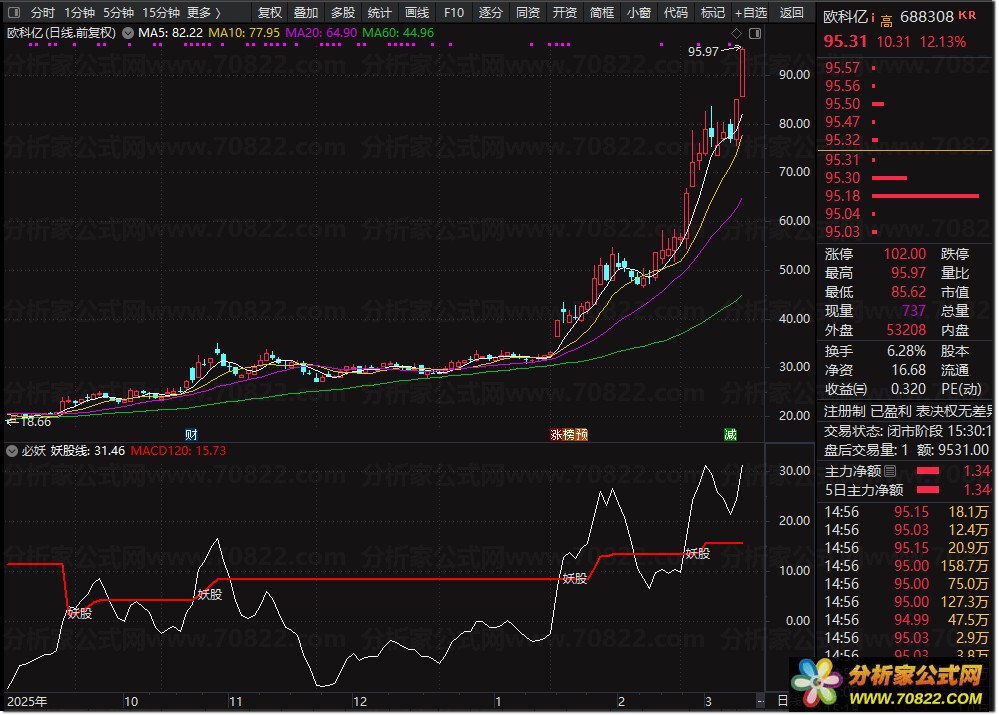The height and width of the screenshot is (715, 999).
Task: Open the 主力净额 details list icon
Action: (890, 471)
